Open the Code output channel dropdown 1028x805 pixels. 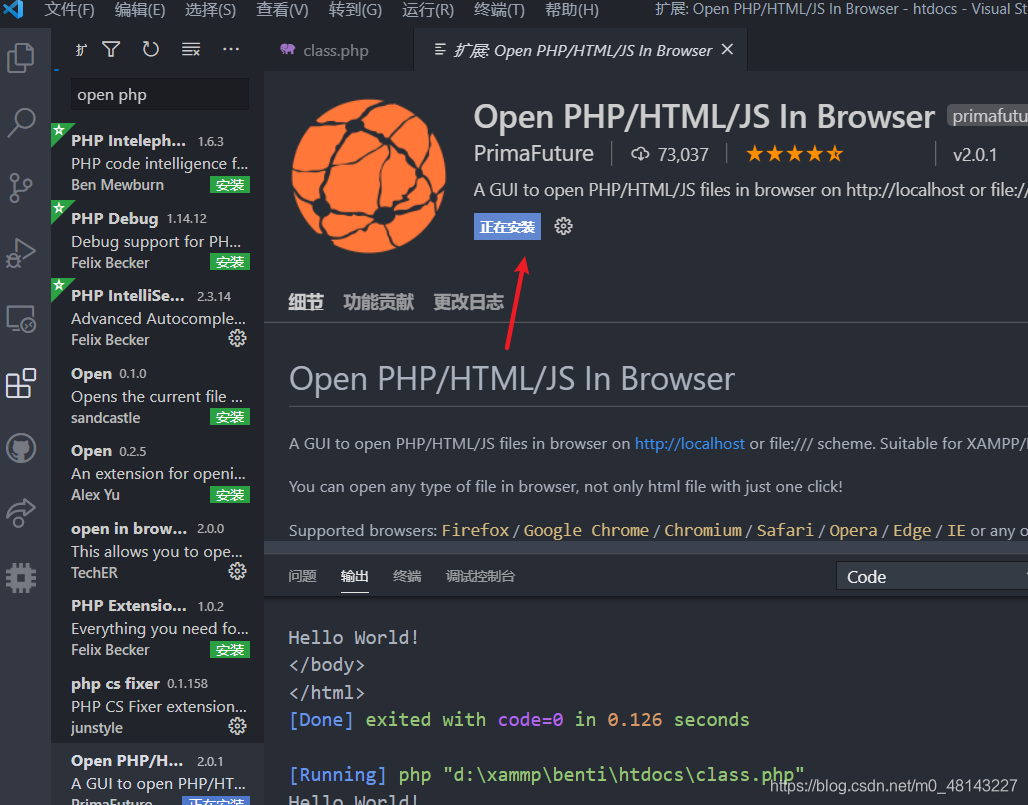(932, 576)
